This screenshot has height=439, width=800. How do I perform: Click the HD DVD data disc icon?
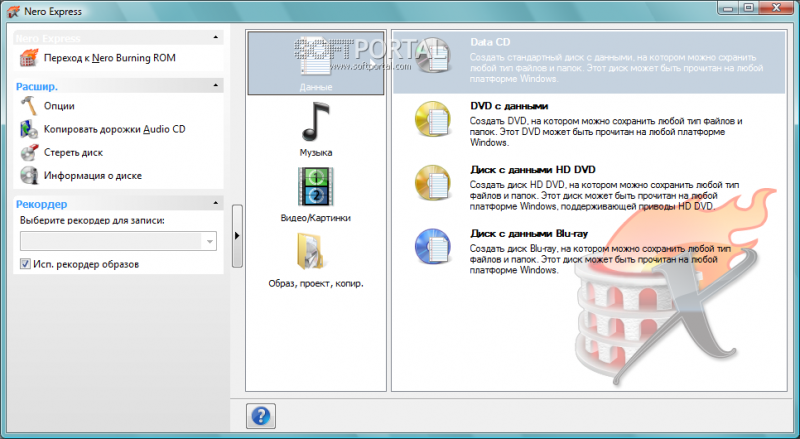433,183
